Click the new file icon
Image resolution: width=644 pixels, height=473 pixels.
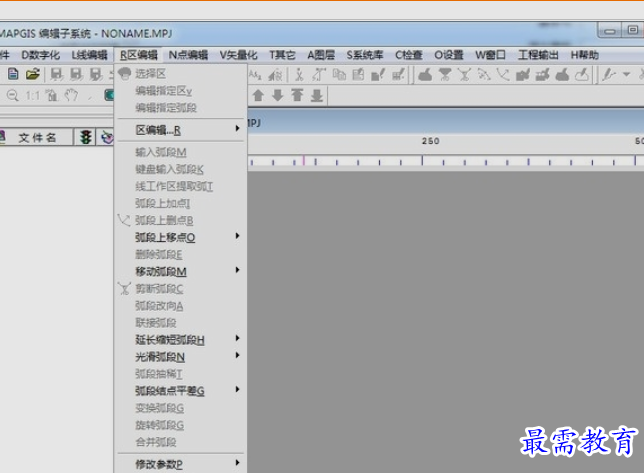(x=13, y=74)
